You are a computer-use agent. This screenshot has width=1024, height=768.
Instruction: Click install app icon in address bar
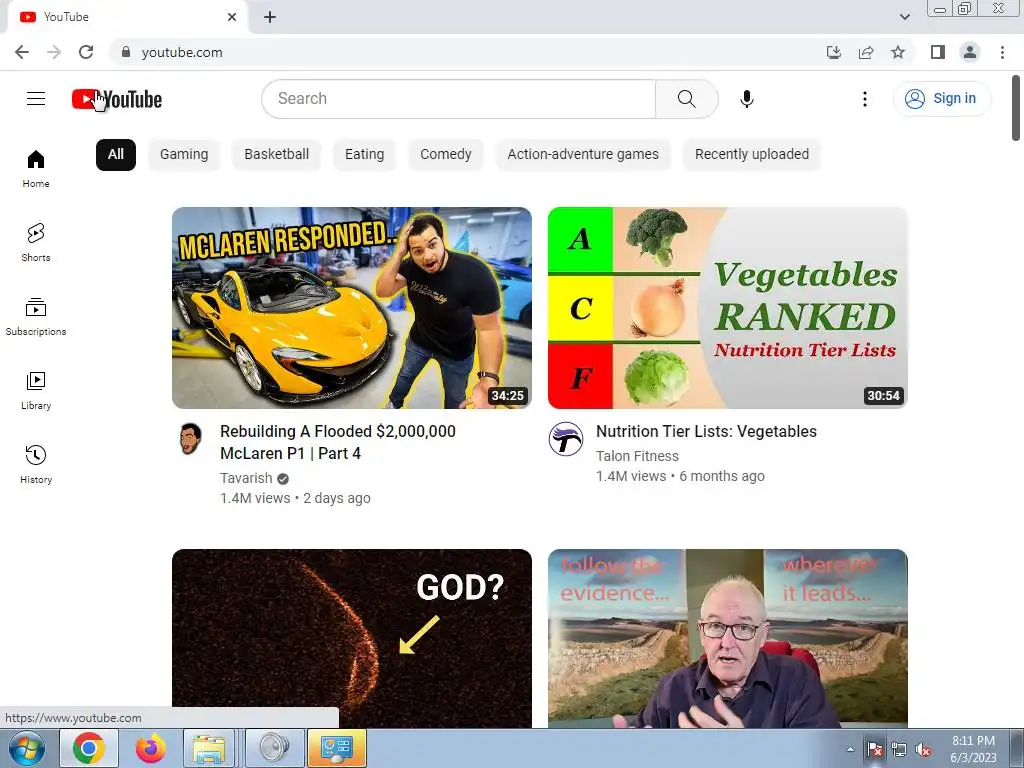[x=833, y=52]
